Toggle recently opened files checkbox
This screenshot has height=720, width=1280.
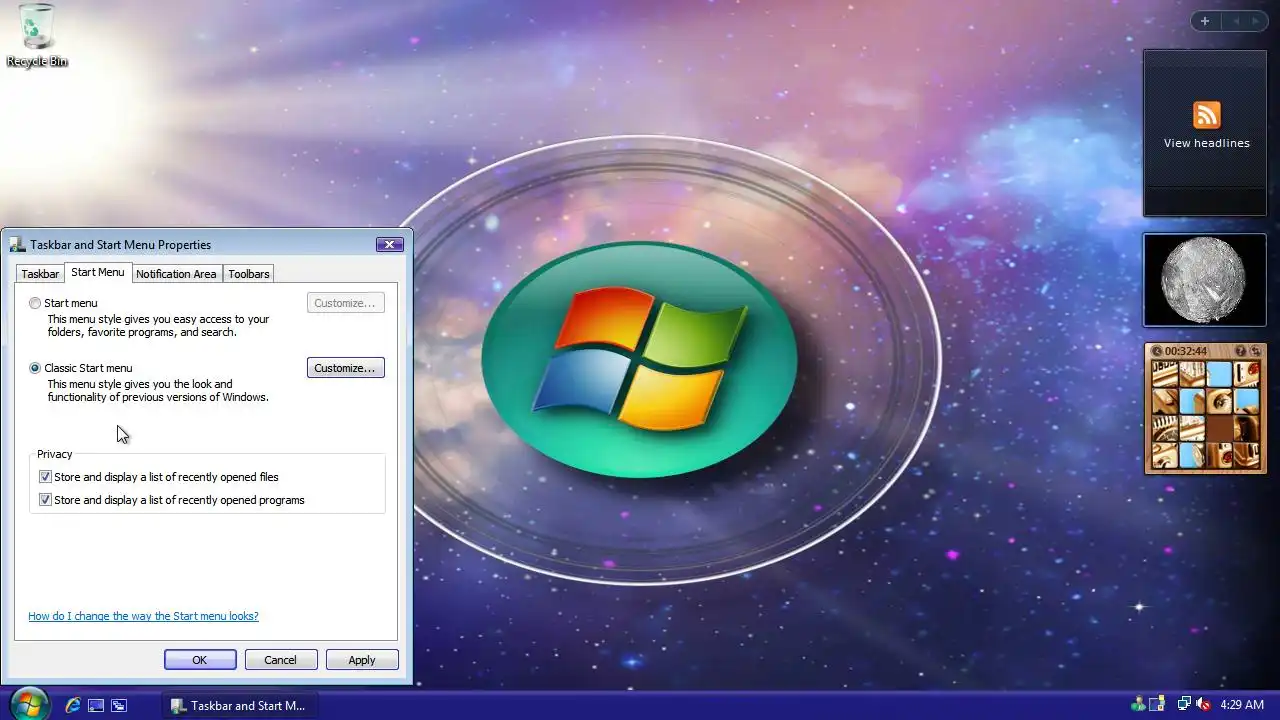pos(45,477)
